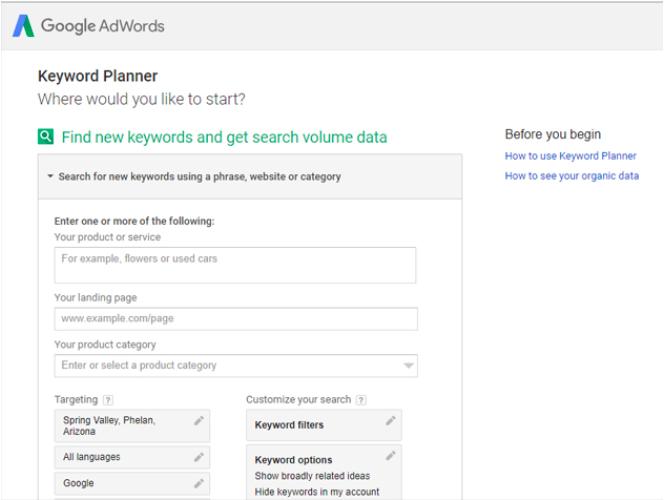The height and width of the screenshot is (500, 664).
Task: Open product category dropdown arrow
Action: (408, 365)
